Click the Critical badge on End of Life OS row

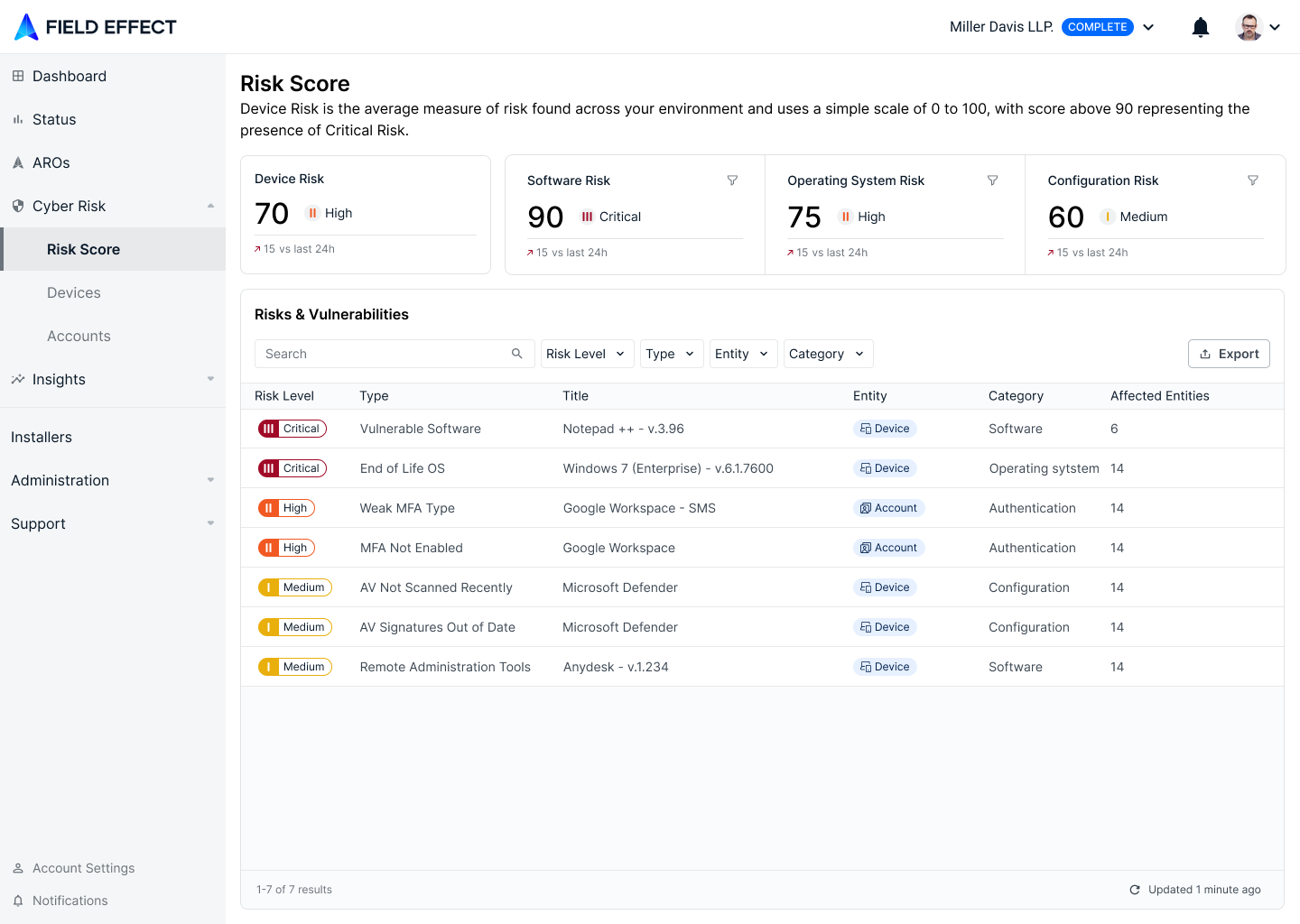click(292, 468)
